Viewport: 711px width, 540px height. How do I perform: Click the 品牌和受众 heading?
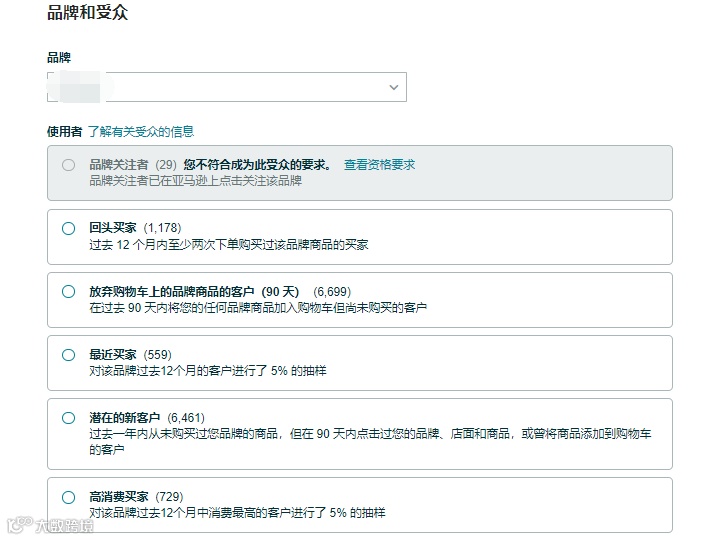[x=88, y=13]
